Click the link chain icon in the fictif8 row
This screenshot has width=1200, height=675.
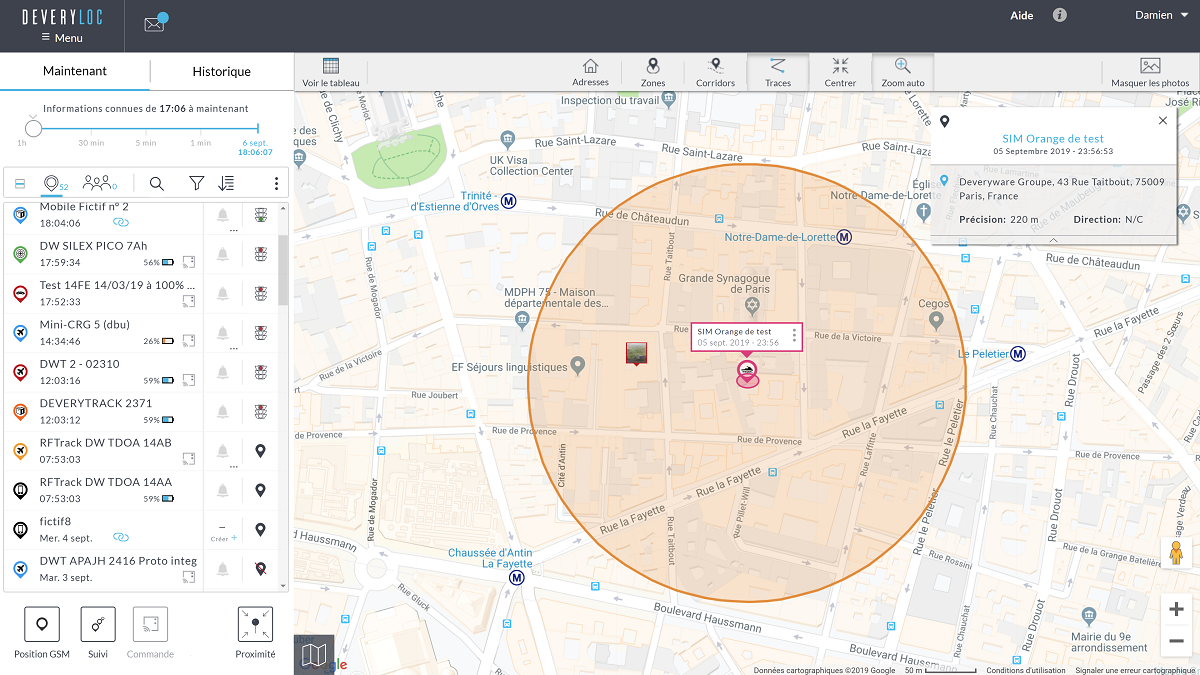click(120, 538)
